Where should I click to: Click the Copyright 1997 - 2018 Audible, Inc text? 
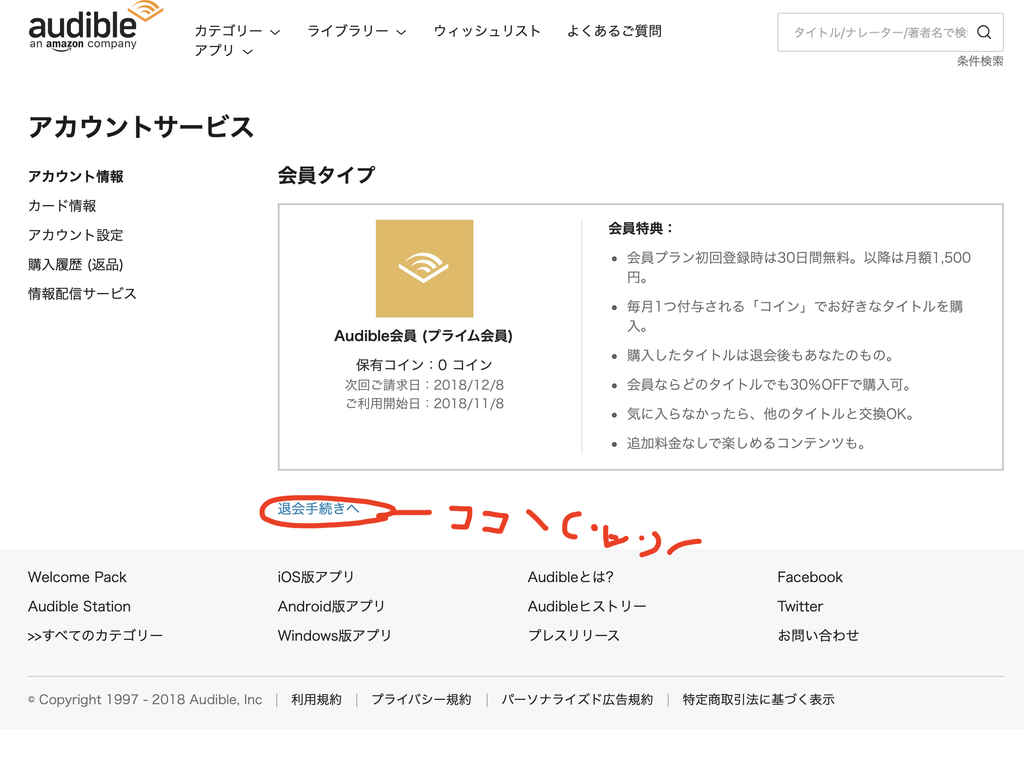pos(145,700)
